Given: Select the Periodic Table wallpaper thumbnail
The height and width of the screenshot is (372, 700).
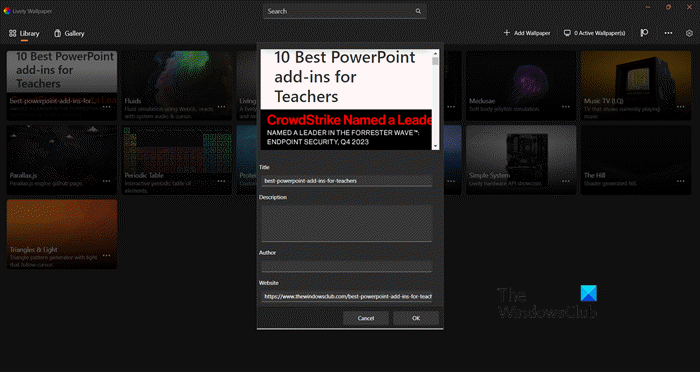Looking at the screenshot, I should click(177, 160).
